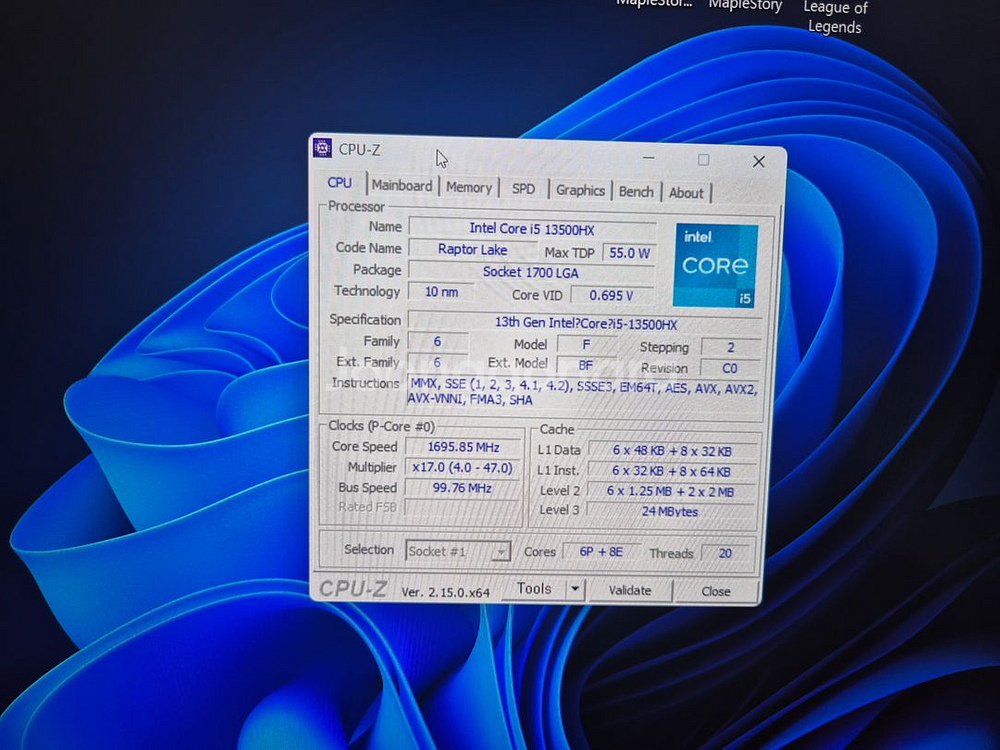Click the Revision value C0
The image size is (1000, 750).
(730, 368)
